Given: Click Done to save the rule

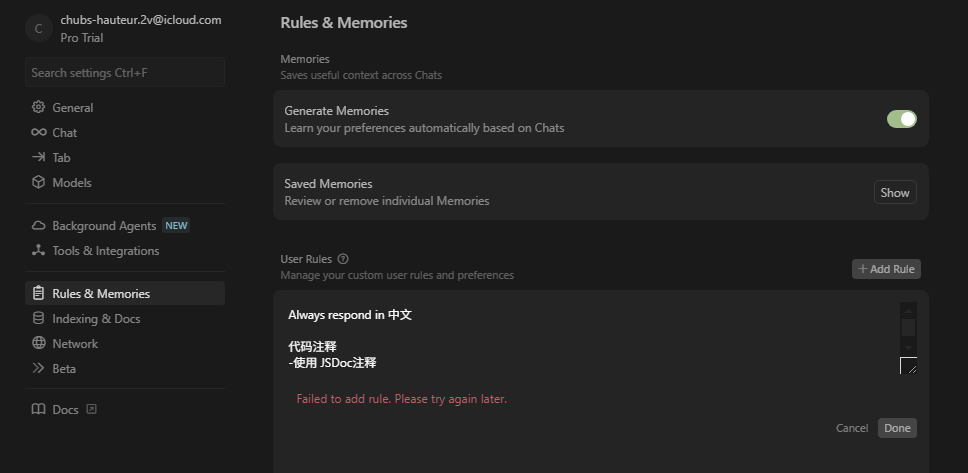Looking at the screenshot, I should point(897,428).
